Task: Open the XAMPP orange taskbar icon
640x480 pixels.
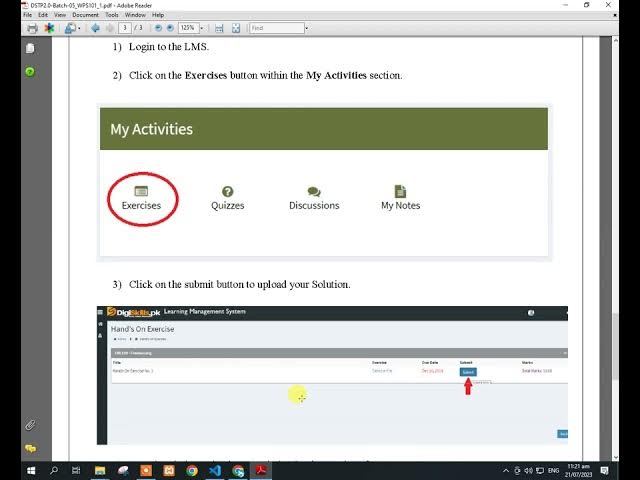Action: click(x=169, y=471)
